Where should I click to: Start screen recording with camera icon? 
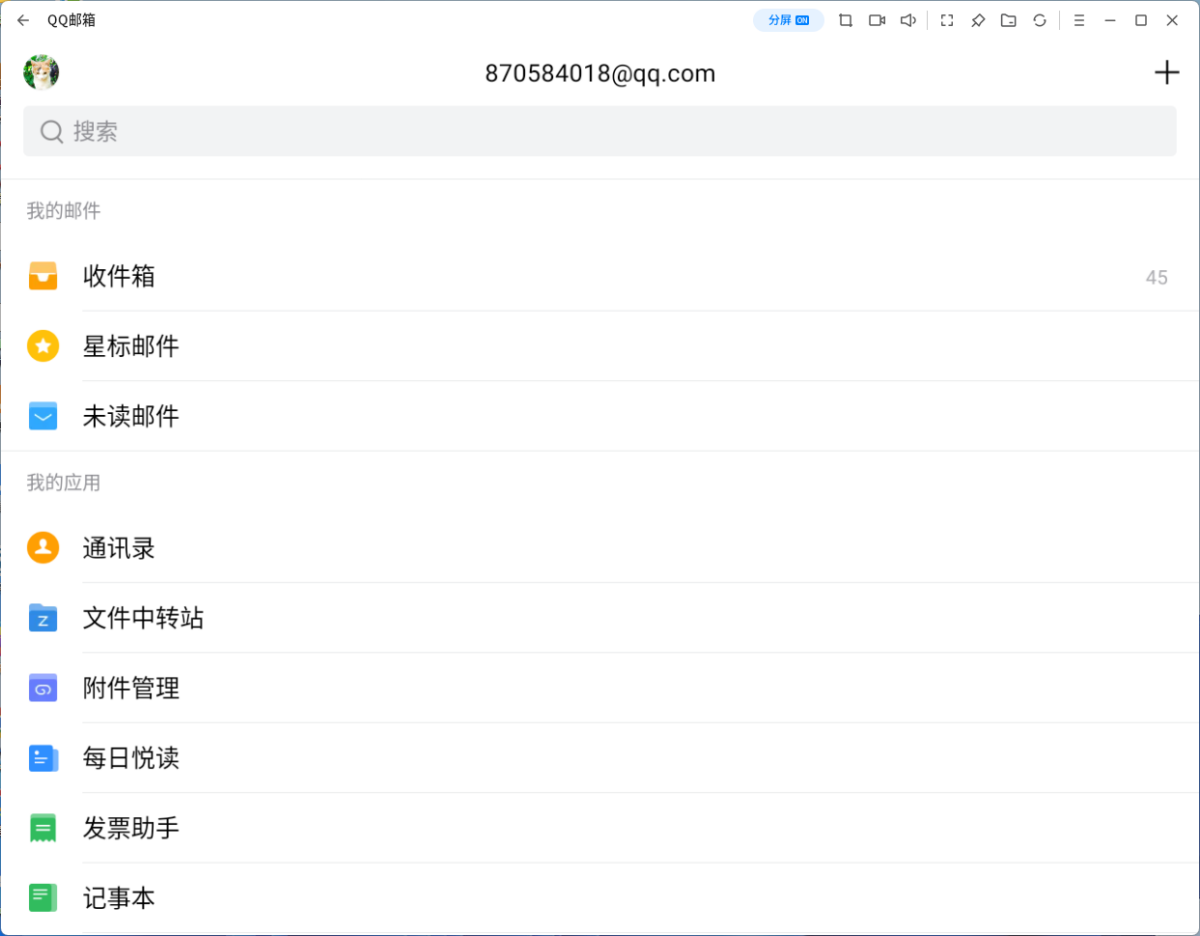click(x=877, y=20)
